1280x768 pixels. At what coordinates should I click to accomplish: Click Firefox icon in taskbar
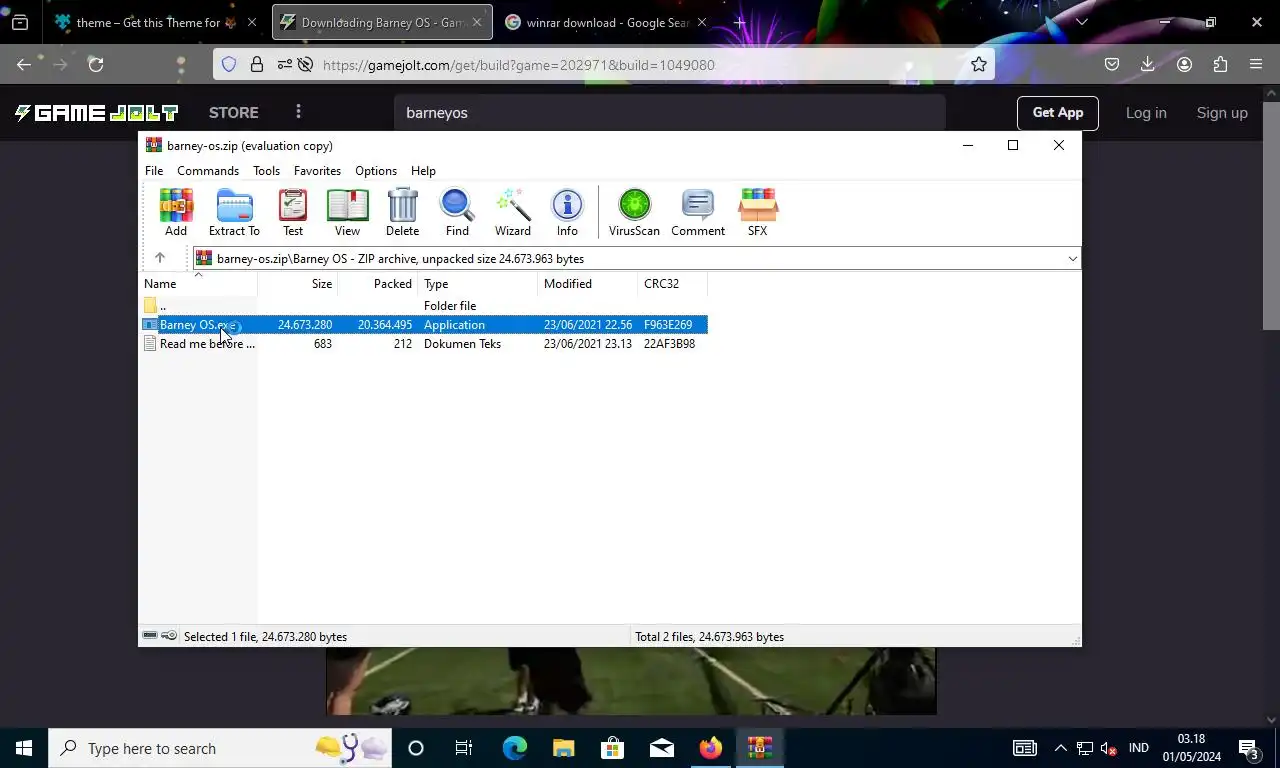(x=711, y=748)
